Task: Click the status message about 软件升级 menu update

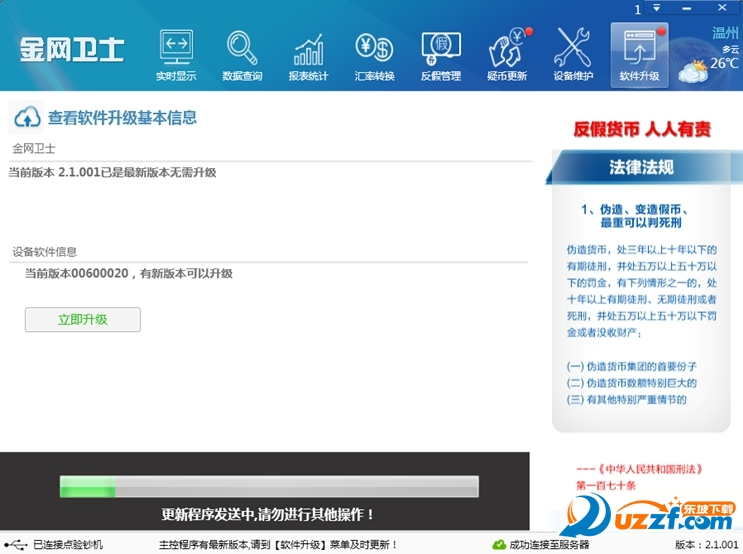Action: pos(278,545)
